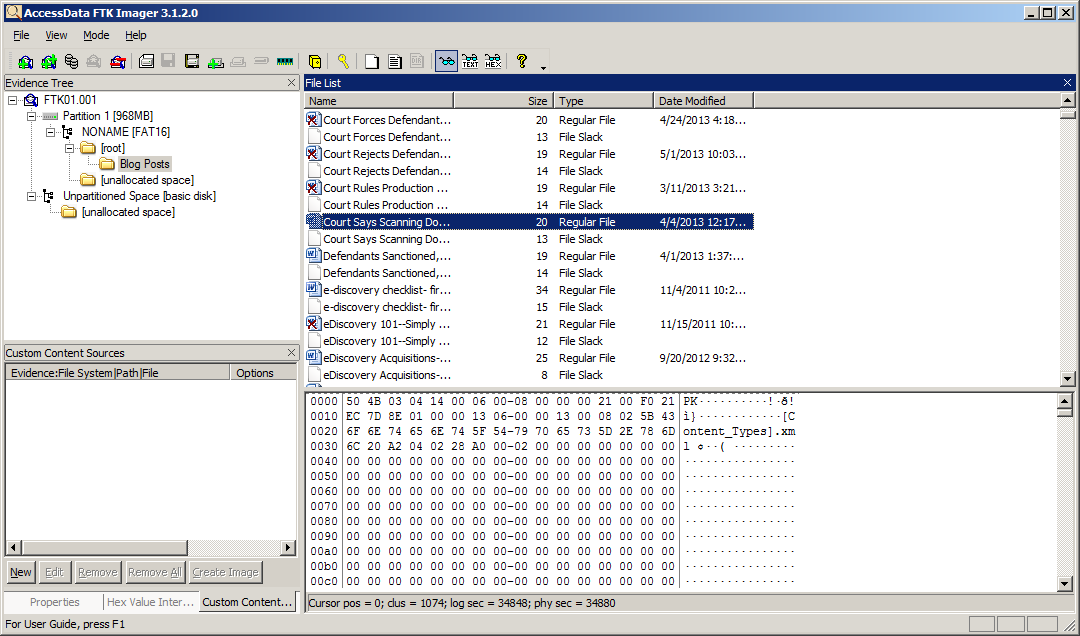Select [unallocated space] under Unpartitioned Space
Viewport: 1080px width, 636px height.
click(128, 212)
